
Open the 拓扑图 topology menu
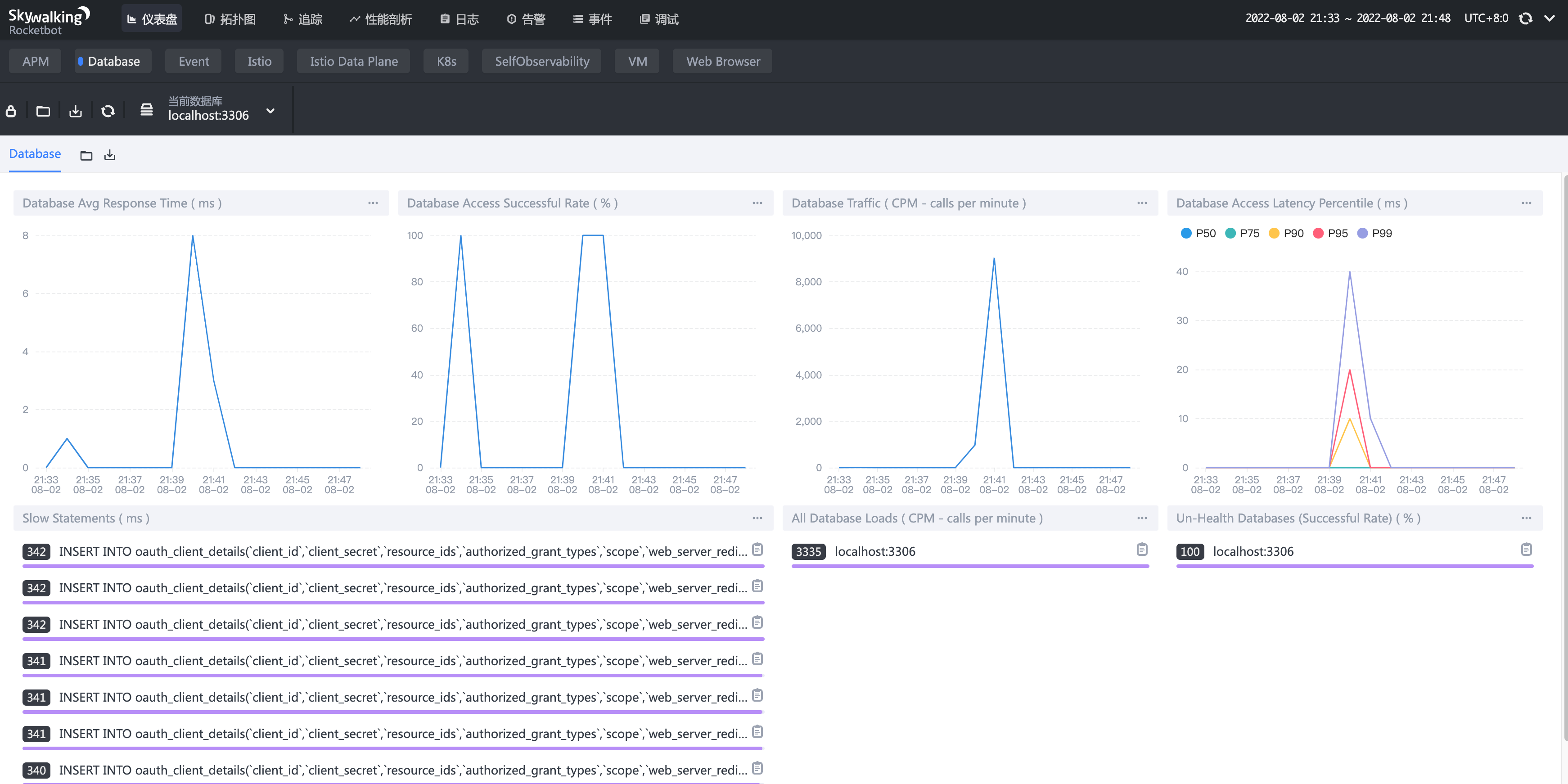click(230, 19)
